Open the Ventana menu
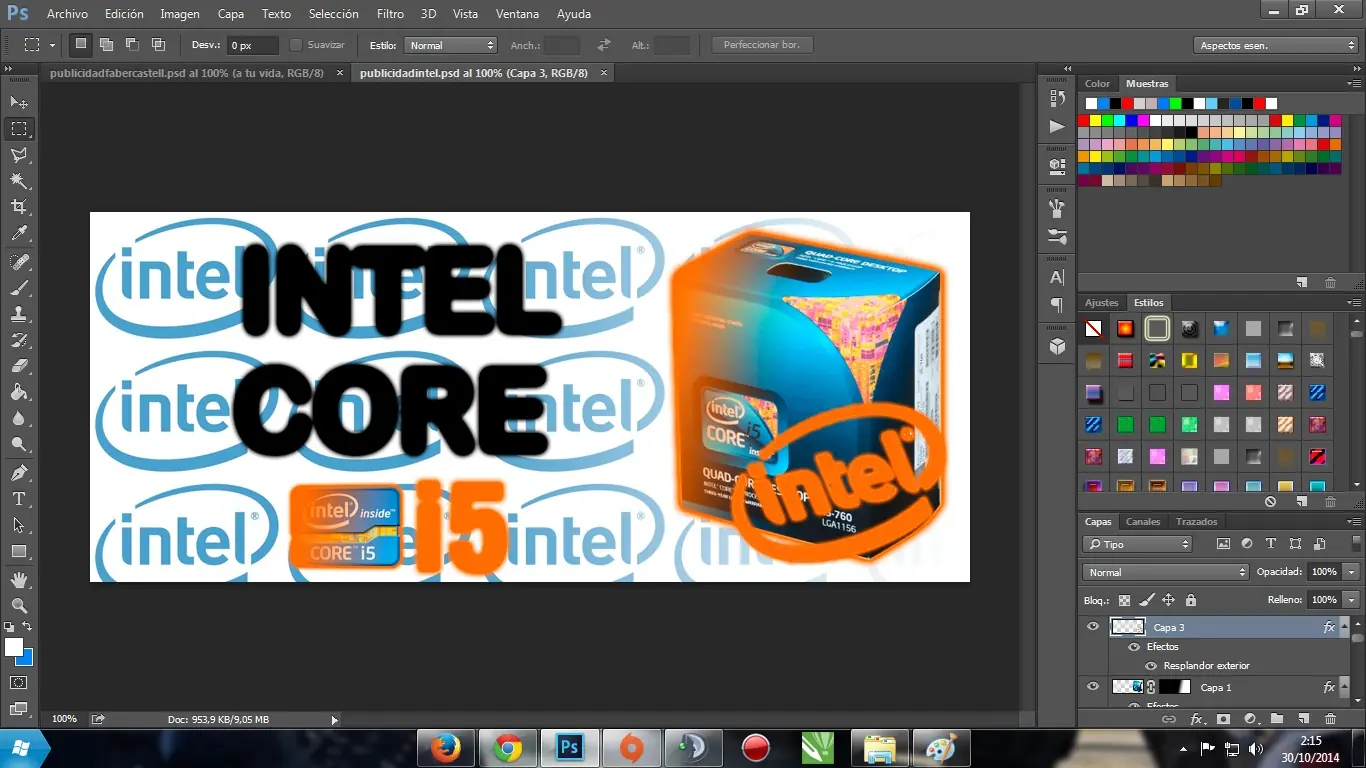 pos(517,14)
